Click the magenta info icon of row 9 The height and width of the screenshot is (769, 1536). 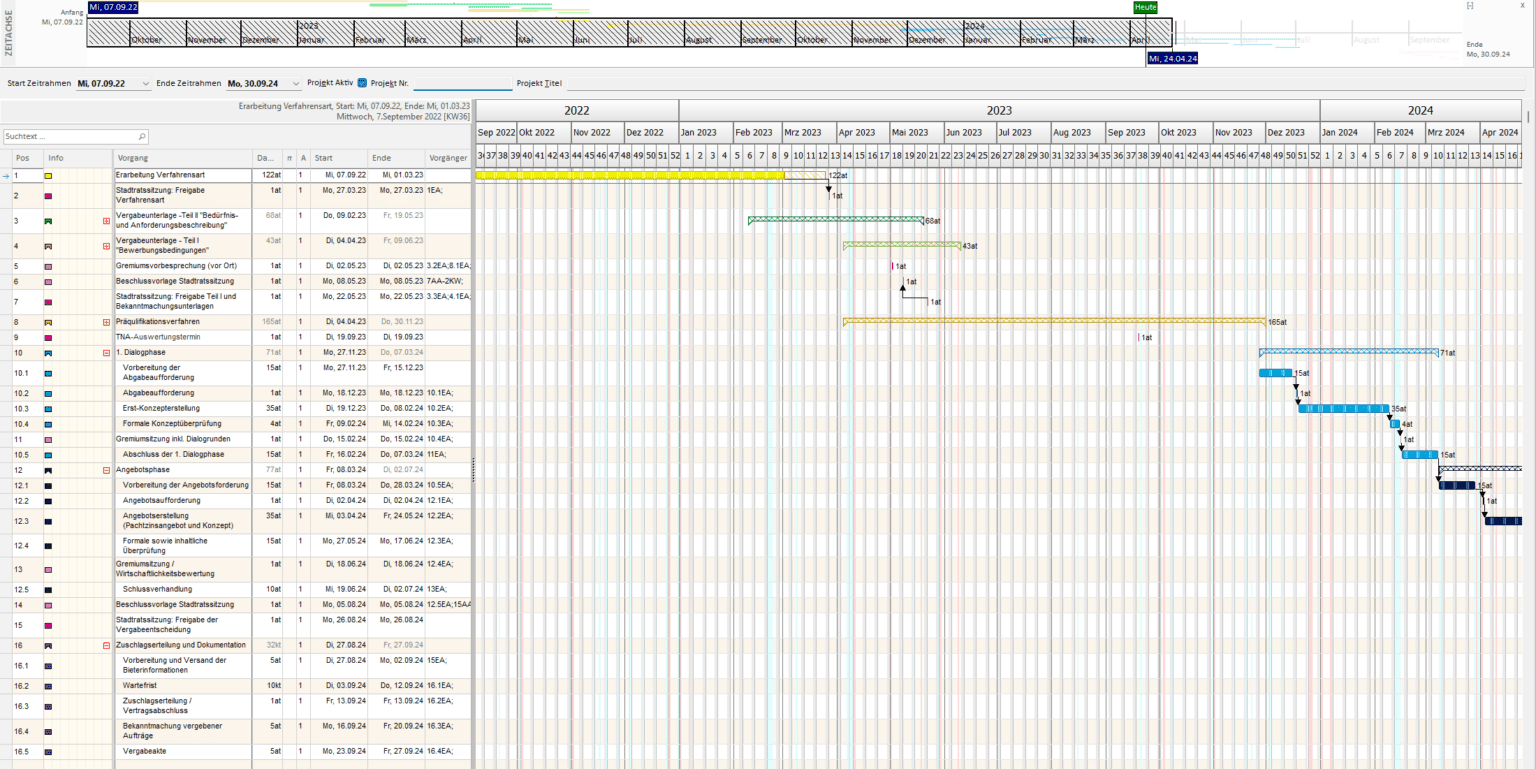pos(49,338)
